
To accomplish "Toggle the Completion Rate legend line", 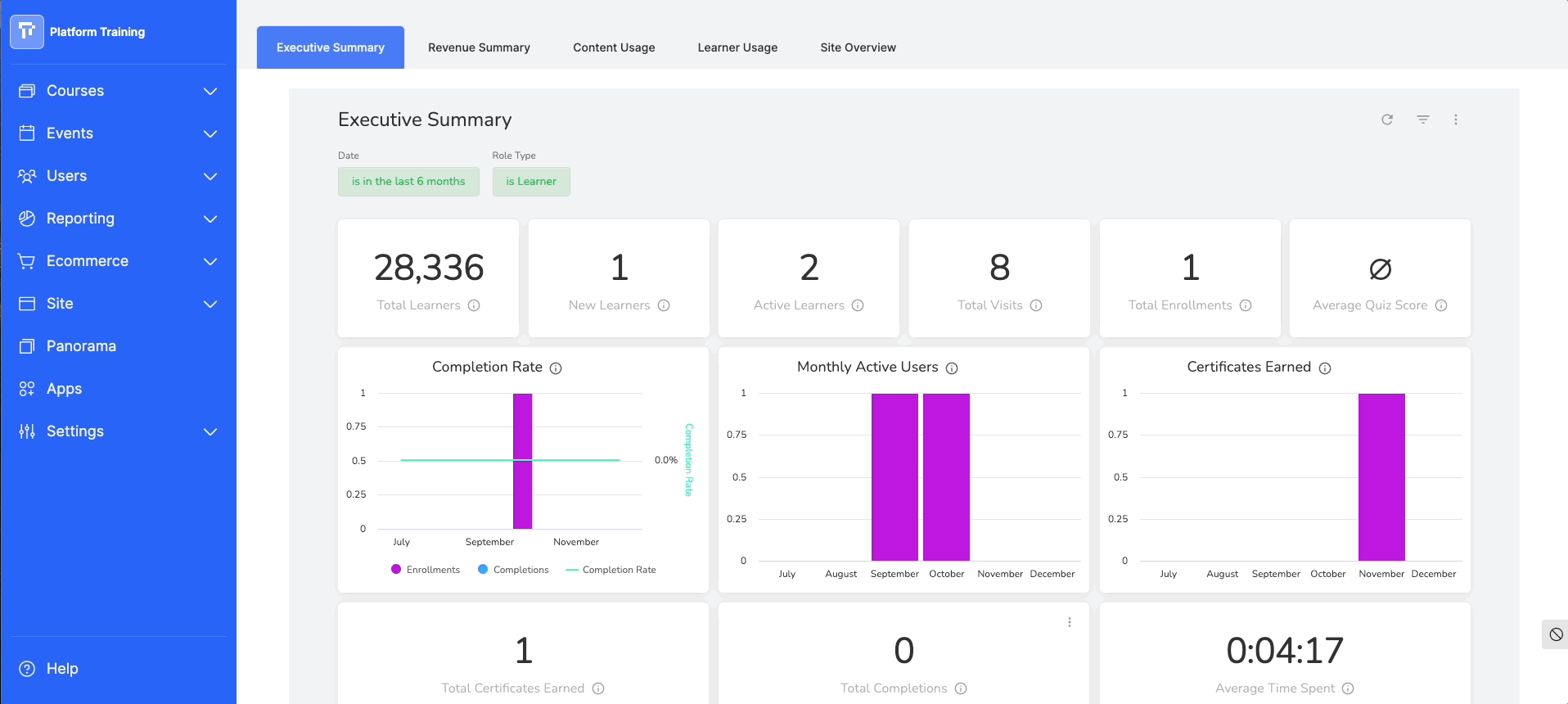I will 611,570.
